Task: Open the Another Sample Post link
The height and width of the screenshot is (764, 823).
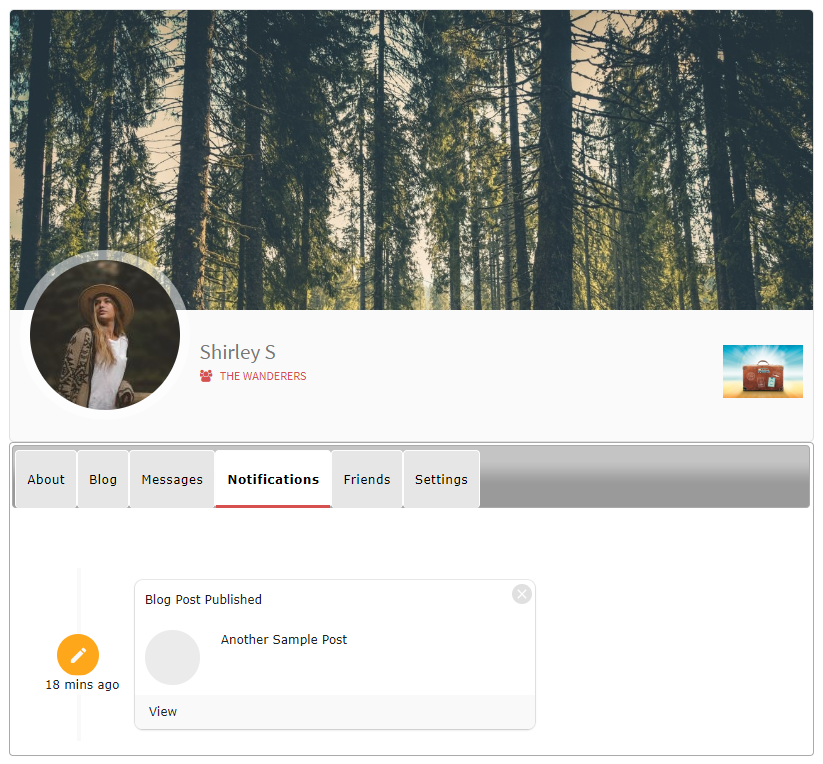Action: click(284, 640)
